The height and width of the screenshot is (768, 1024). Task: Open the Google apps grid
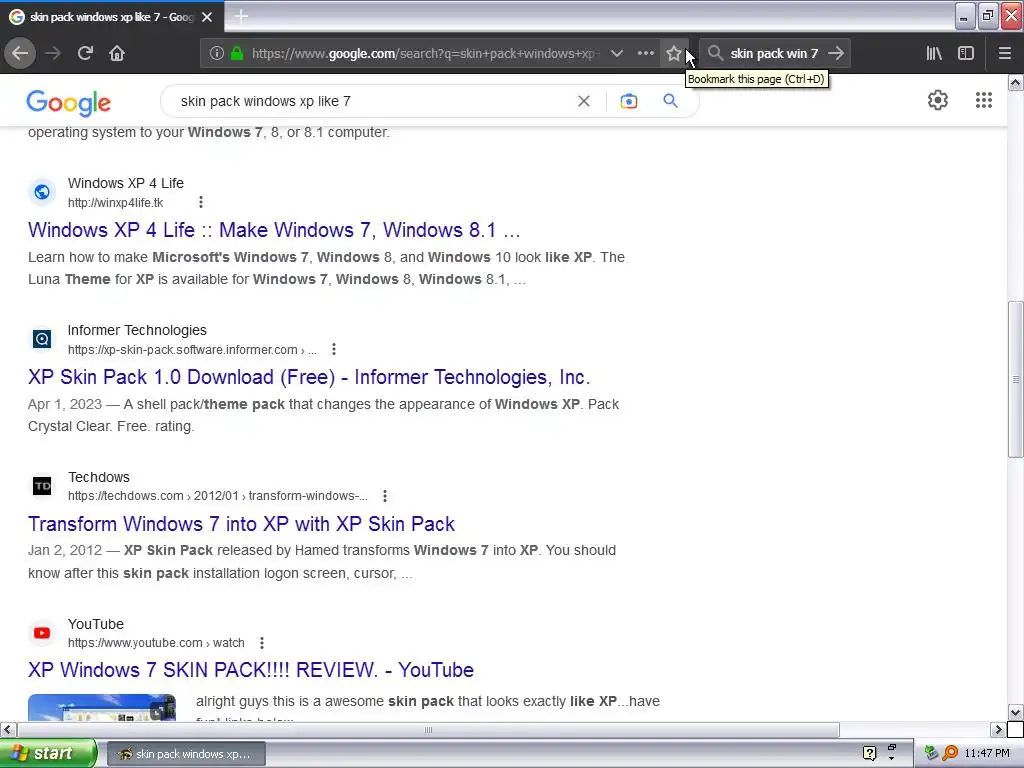tap(984, 100)
